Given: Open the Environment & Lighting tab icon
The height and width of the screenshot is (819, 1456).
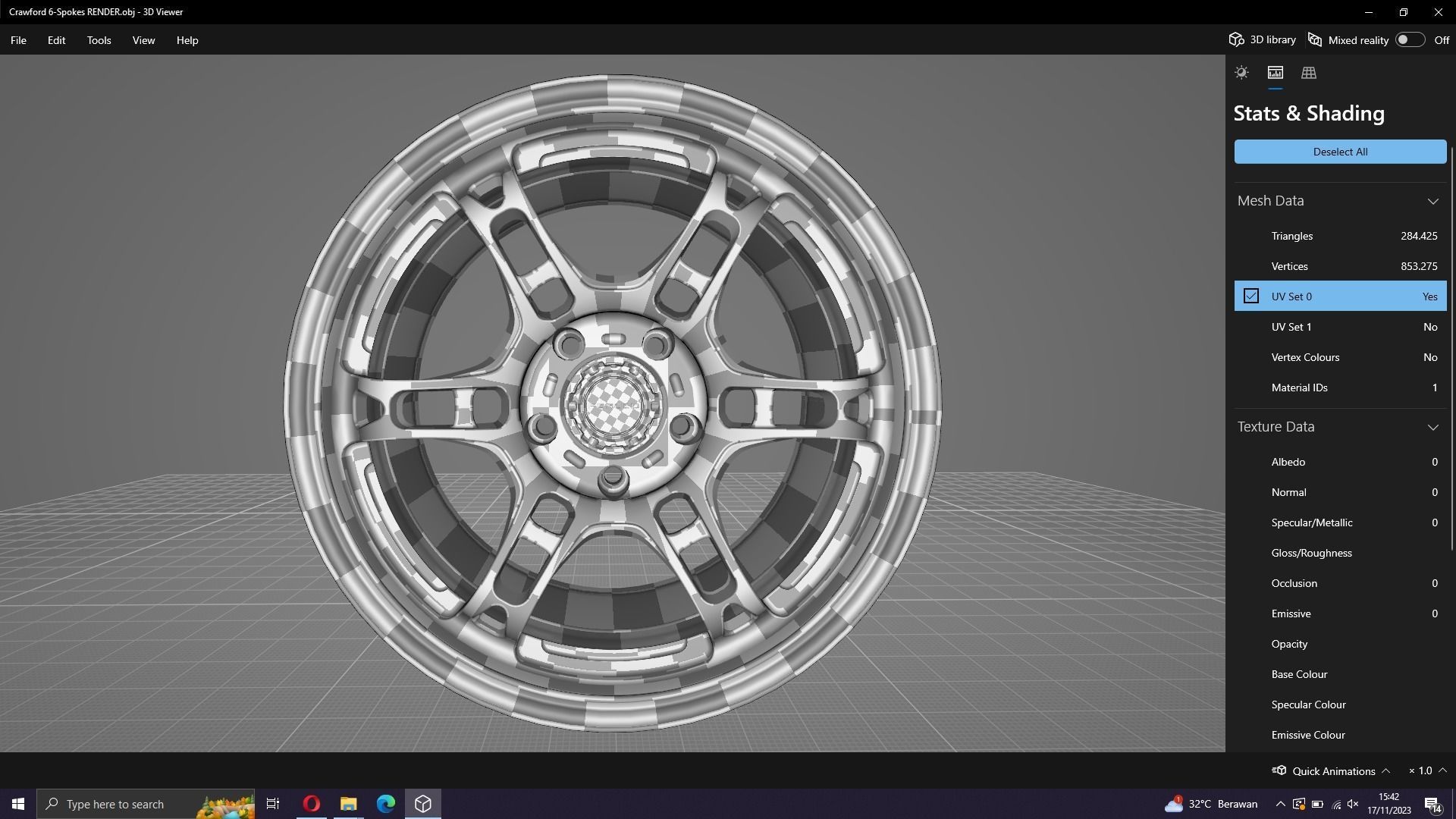Looking at the screenshot, I should coord(1241,73).
